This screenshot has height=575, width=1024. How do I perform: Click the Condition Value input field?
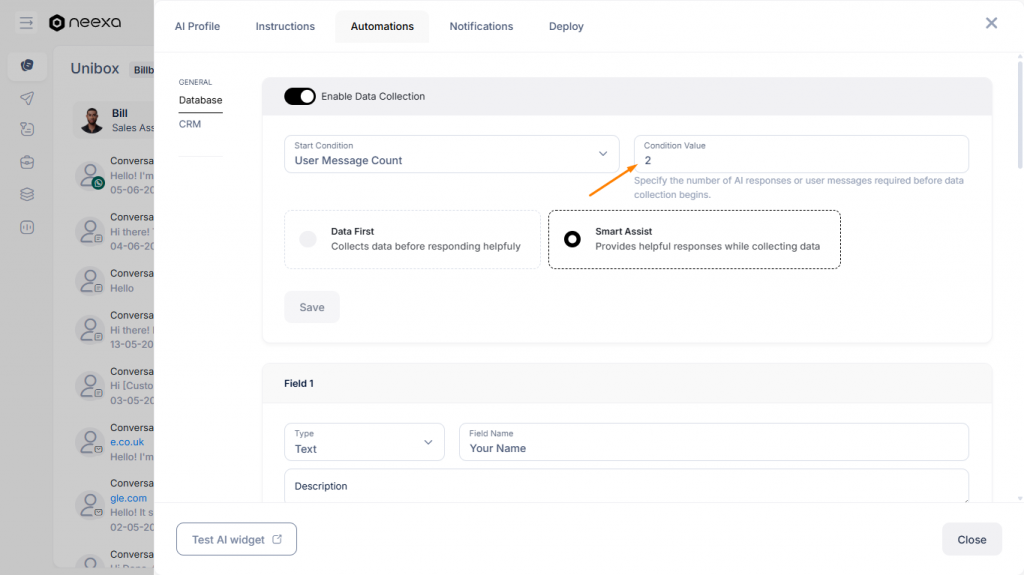point(800,160)
